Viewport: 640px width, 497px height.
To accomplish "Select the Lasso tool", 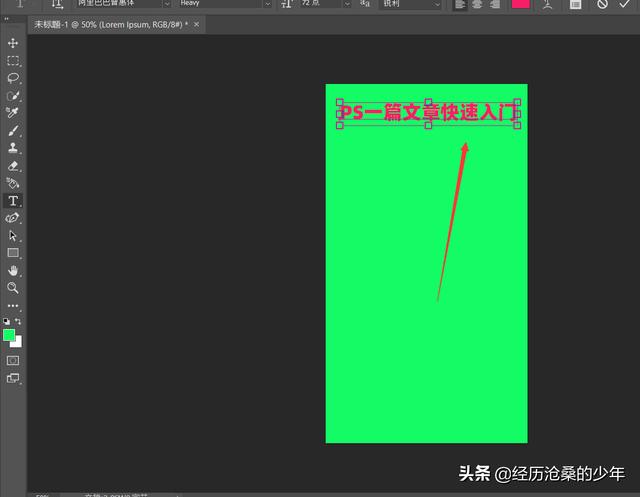I will tap(13, 78).
